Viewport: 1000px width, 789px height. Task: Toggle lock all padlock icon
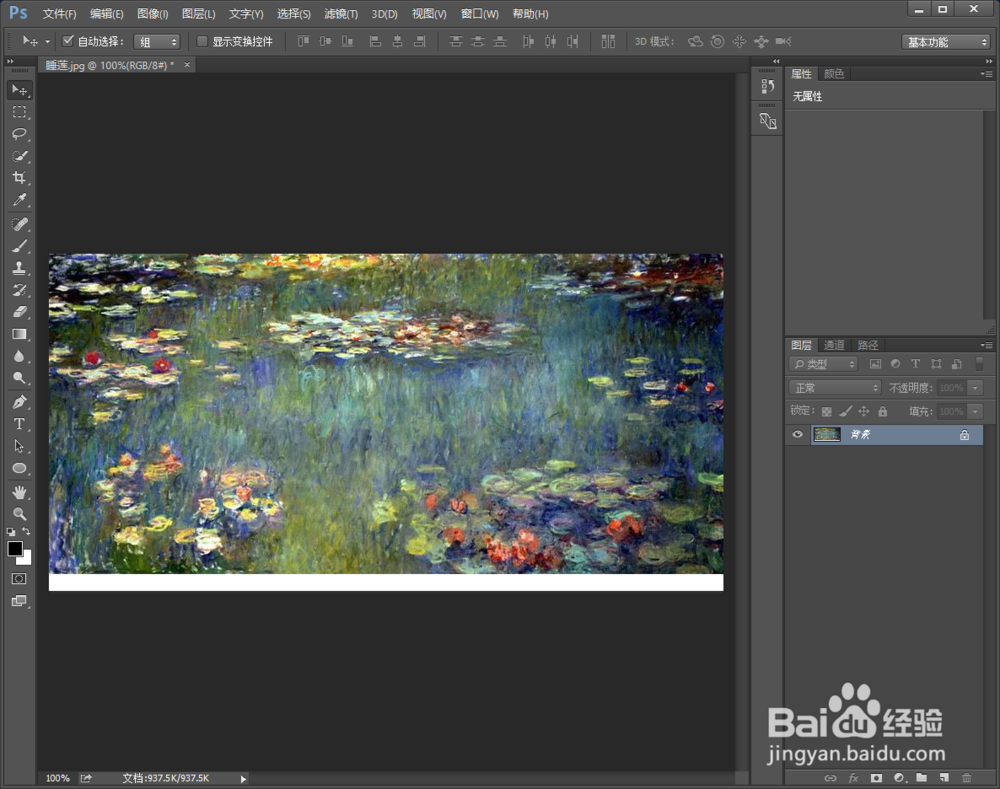point(883,411)
